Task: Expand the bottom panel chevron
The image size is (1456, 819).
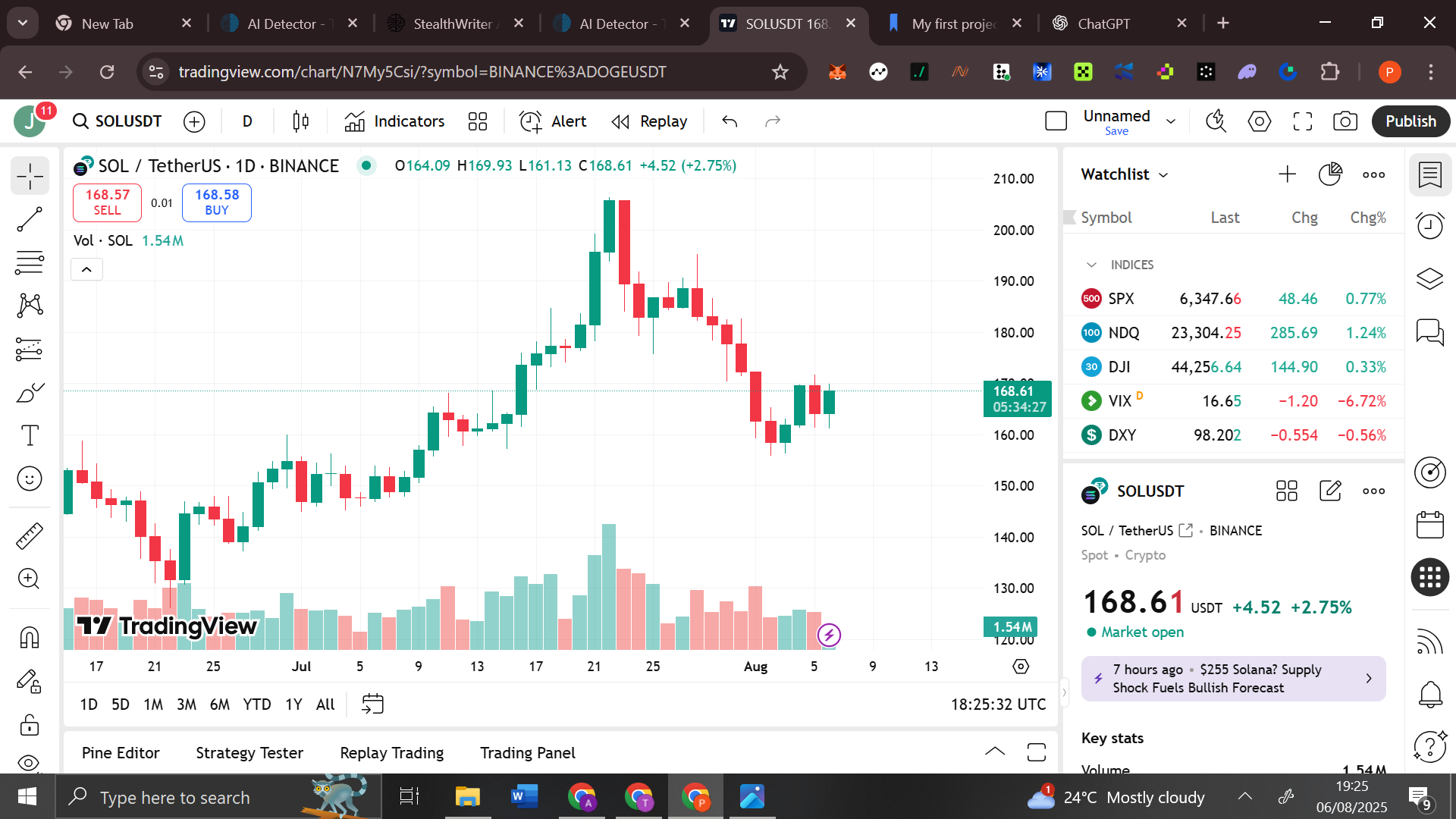Action: pyautogui.click(x=995, y=752)
